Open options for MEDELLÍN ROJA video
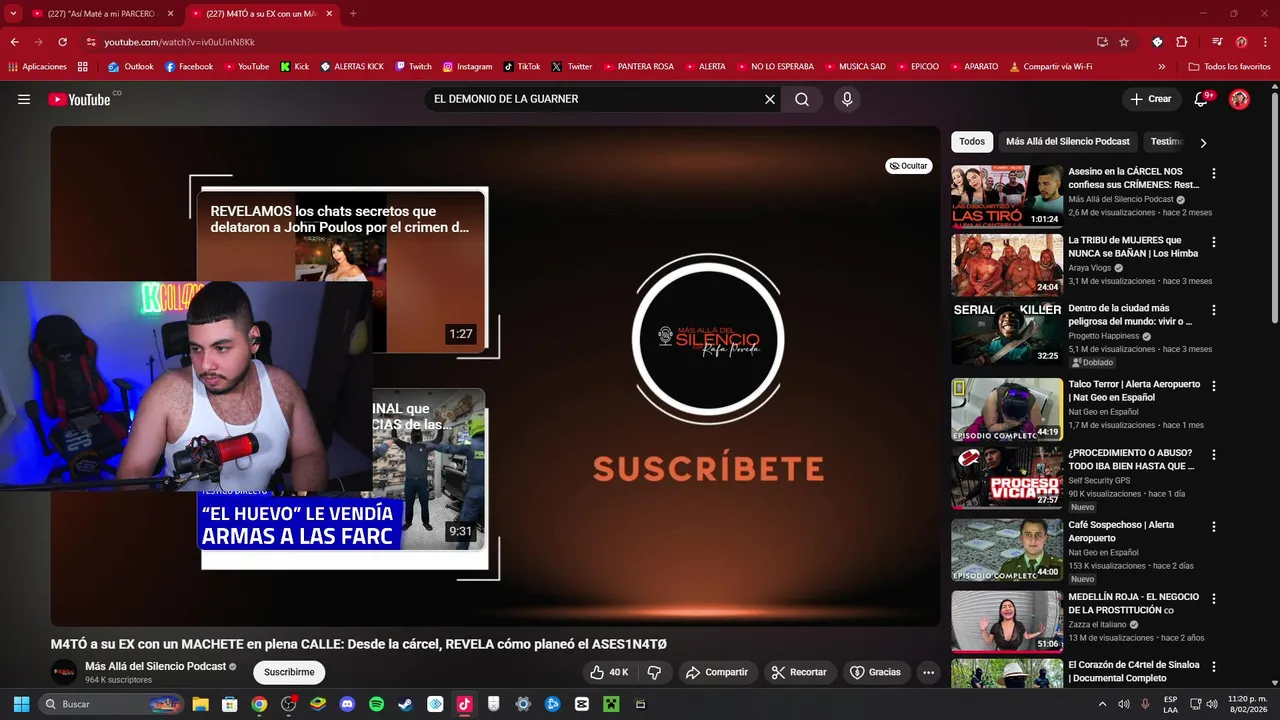 click(x=1214, y=599)
